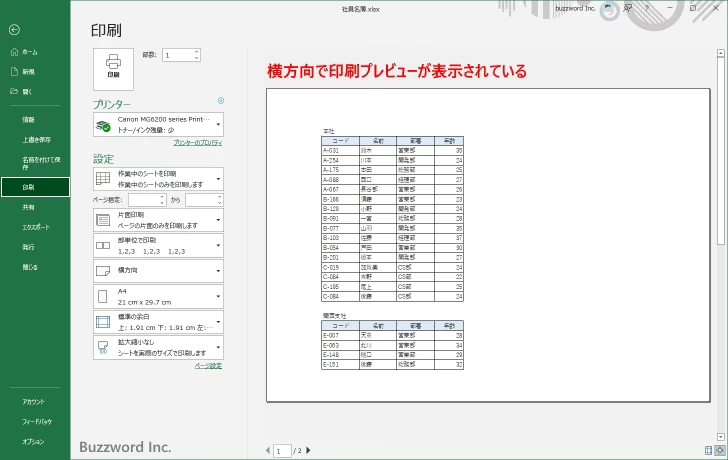Click the back arrow icon in the sidebar

click(x=14, y=30)
